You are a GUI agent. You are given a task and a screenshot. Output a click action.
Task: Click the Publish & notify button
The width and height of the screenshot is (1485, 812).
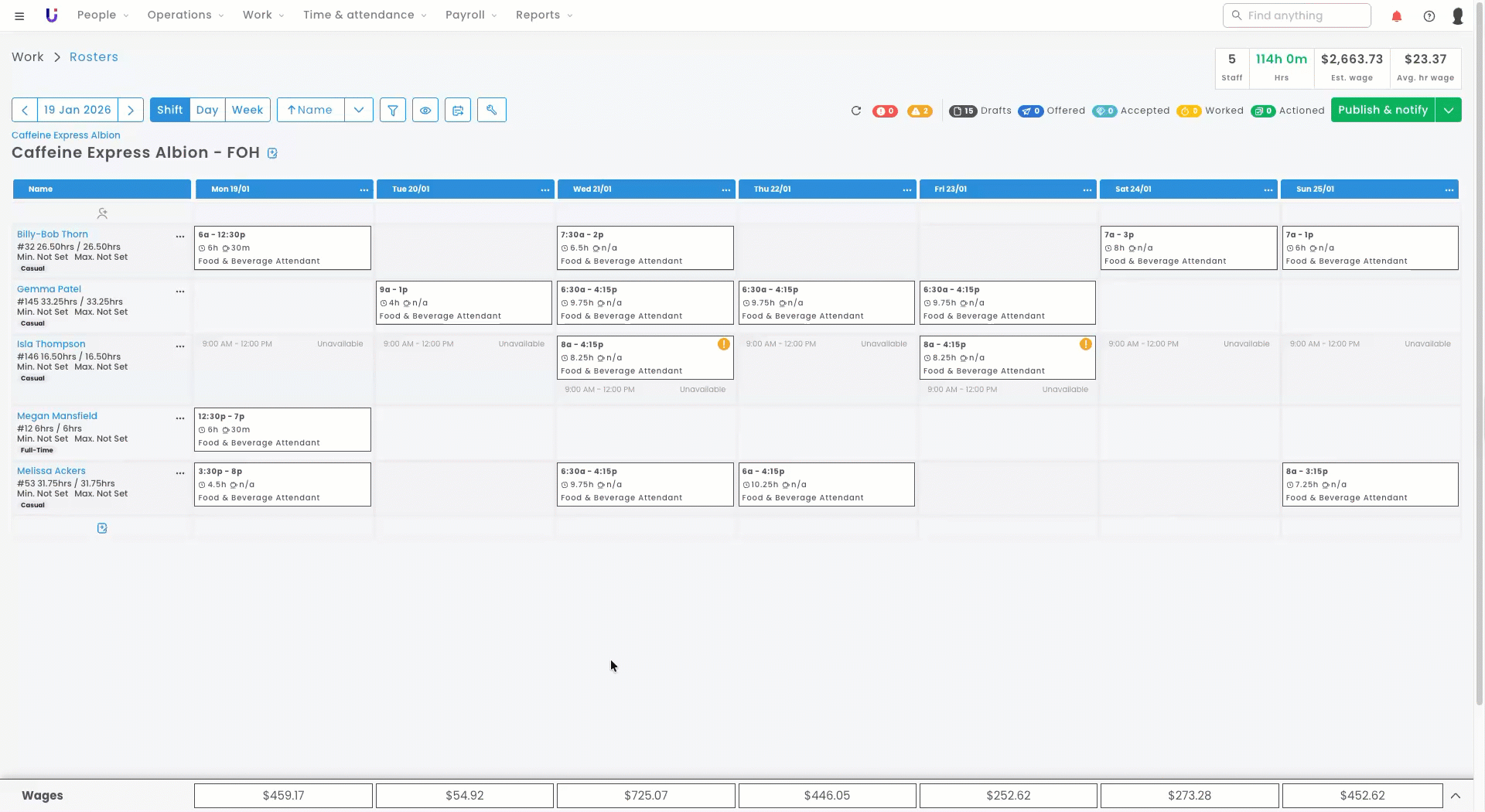1382,110
